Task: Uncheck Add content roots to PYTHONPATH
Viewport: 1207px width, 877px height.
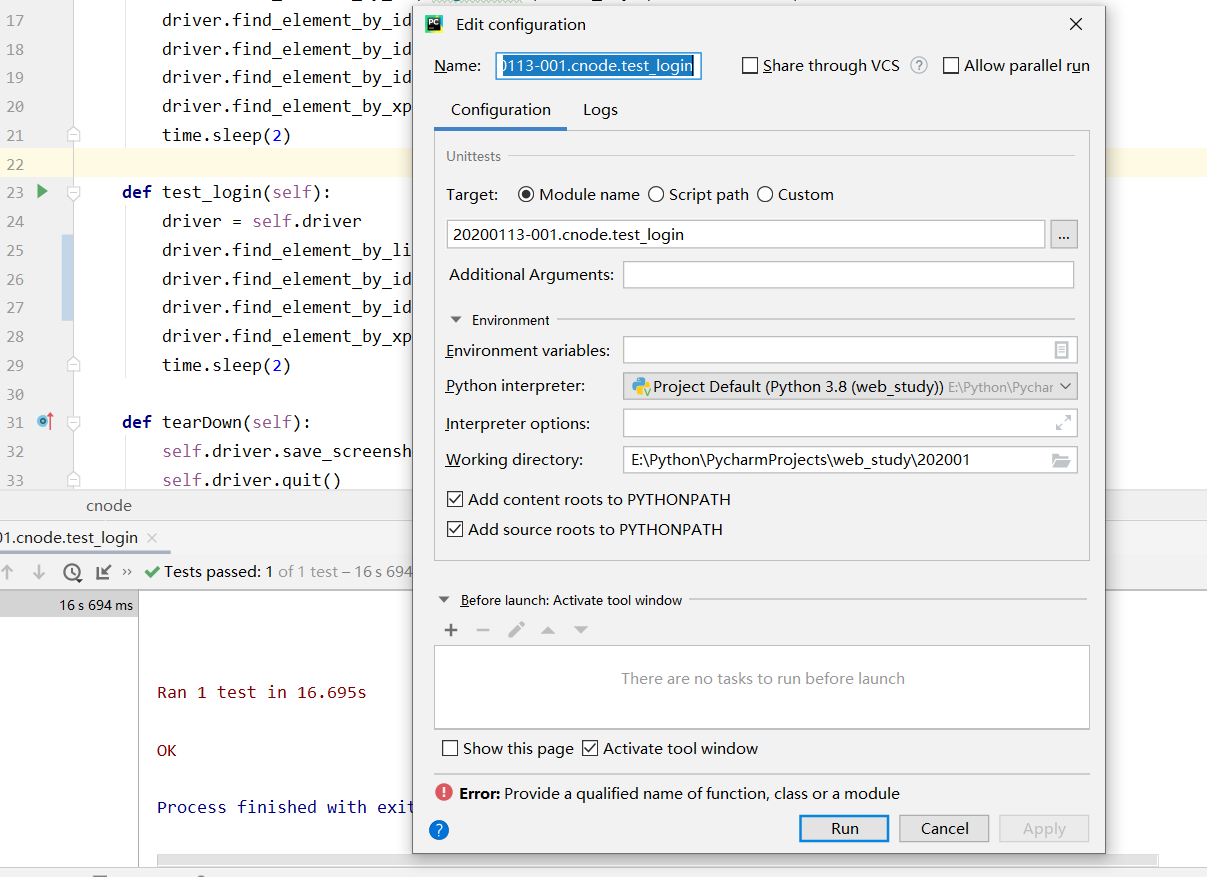Action: click(455, 499)
